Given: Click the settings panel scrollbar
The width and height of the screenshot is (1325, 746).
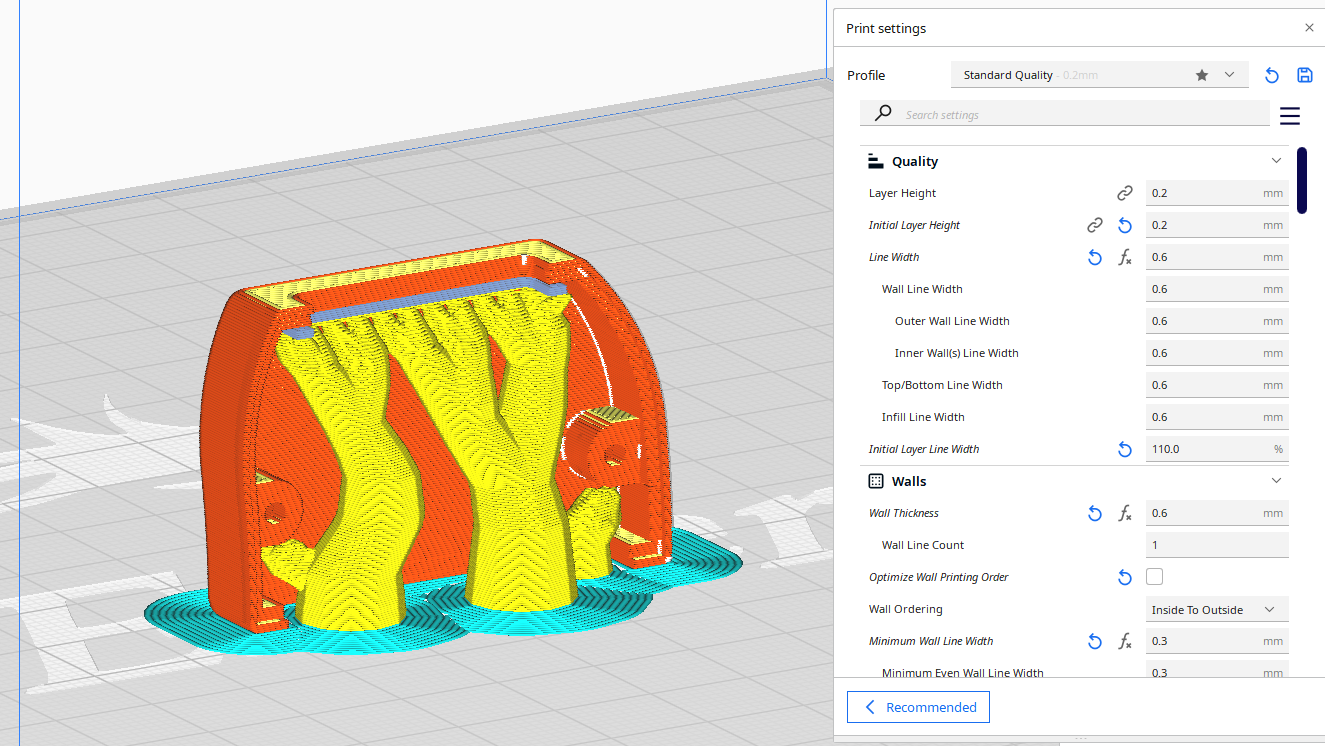Looking at the screenshot, I should pos(1302,181).
